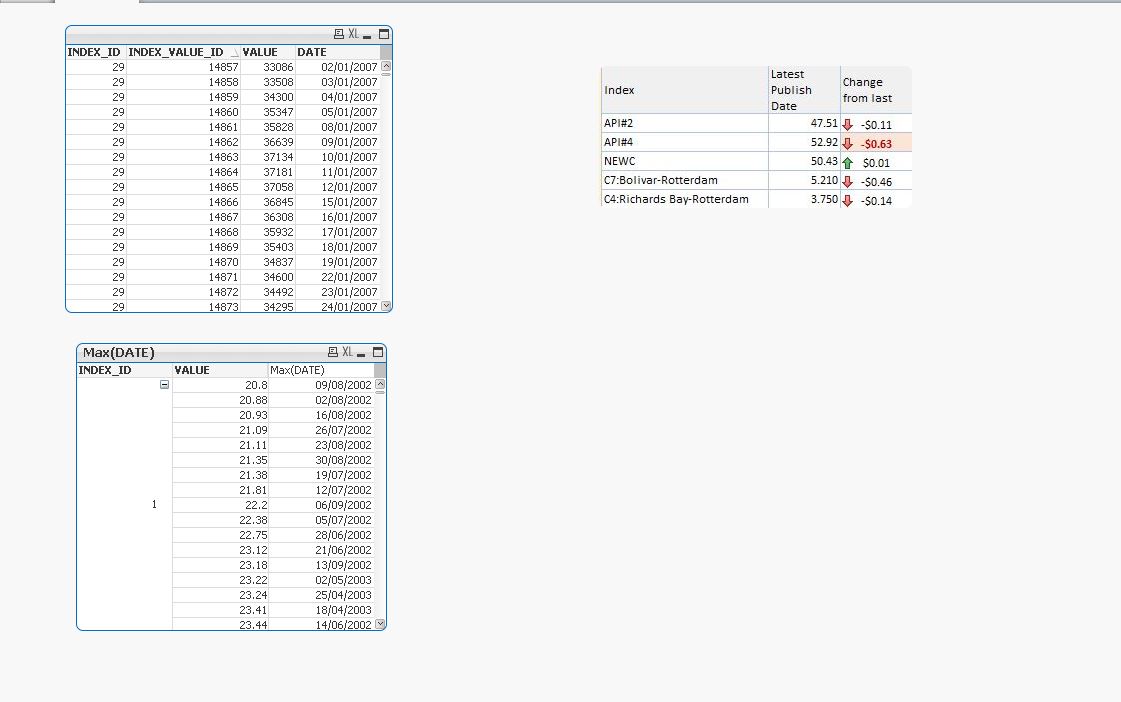Export Max(DATE) table via XL icon

click(x=347, y=352)
